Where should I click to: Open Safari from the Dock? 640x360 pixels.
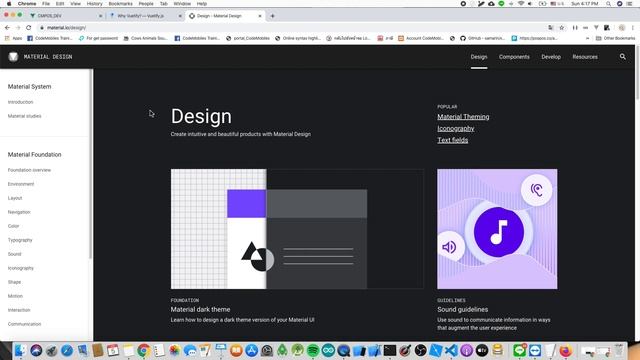tap(67, 351)
